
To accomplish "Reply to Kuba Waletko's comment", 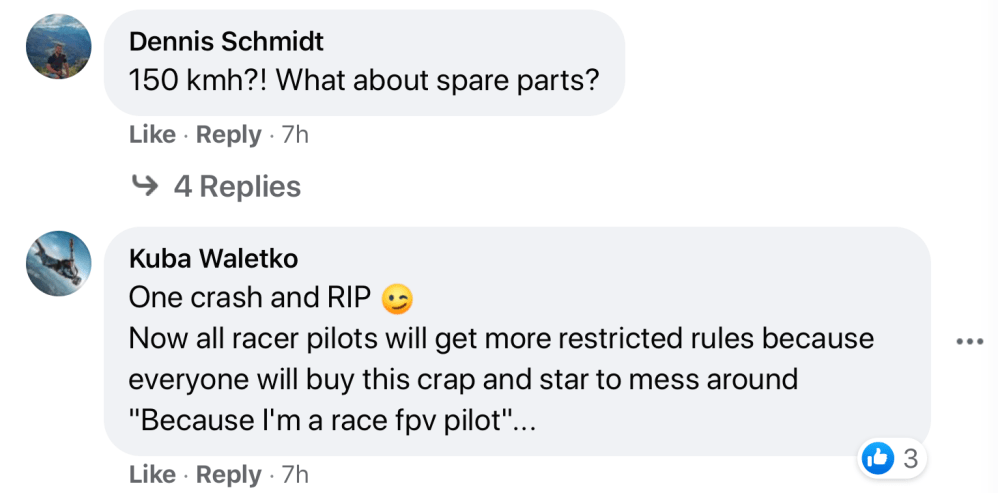I will 228,474.
